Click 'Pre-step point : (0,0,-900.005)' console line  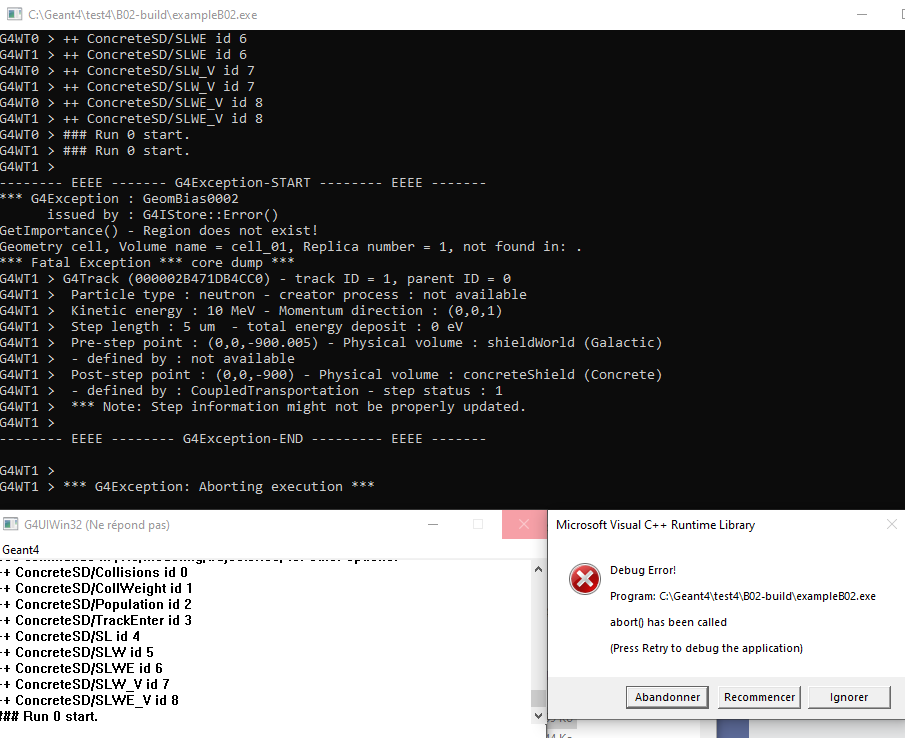331,343
